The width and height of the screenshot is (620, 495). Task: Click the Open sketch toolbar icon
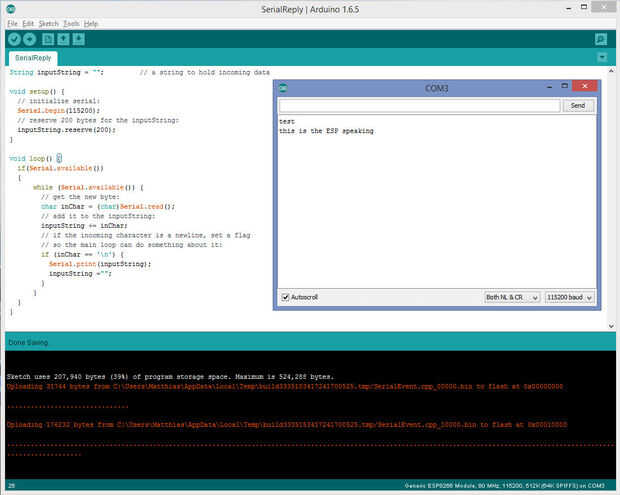coord(63,39)
